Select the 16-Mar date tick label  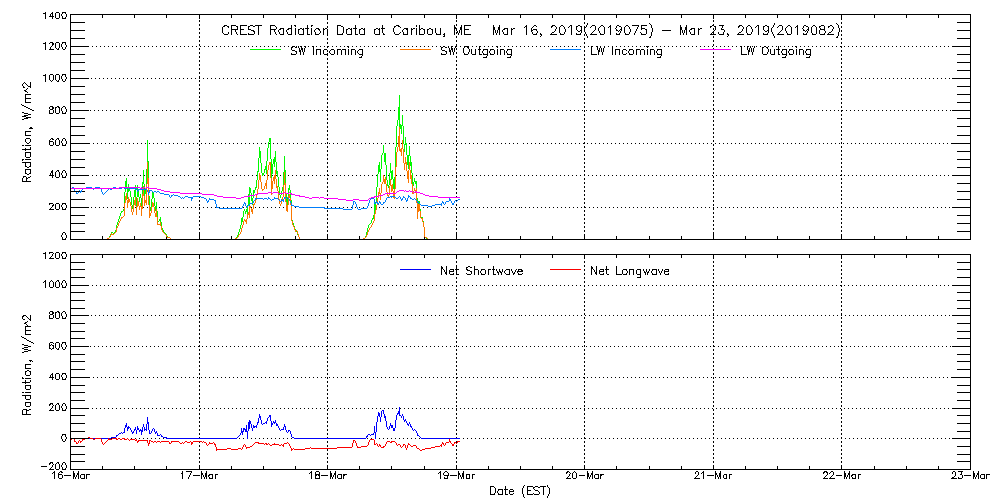pos(72,478)
